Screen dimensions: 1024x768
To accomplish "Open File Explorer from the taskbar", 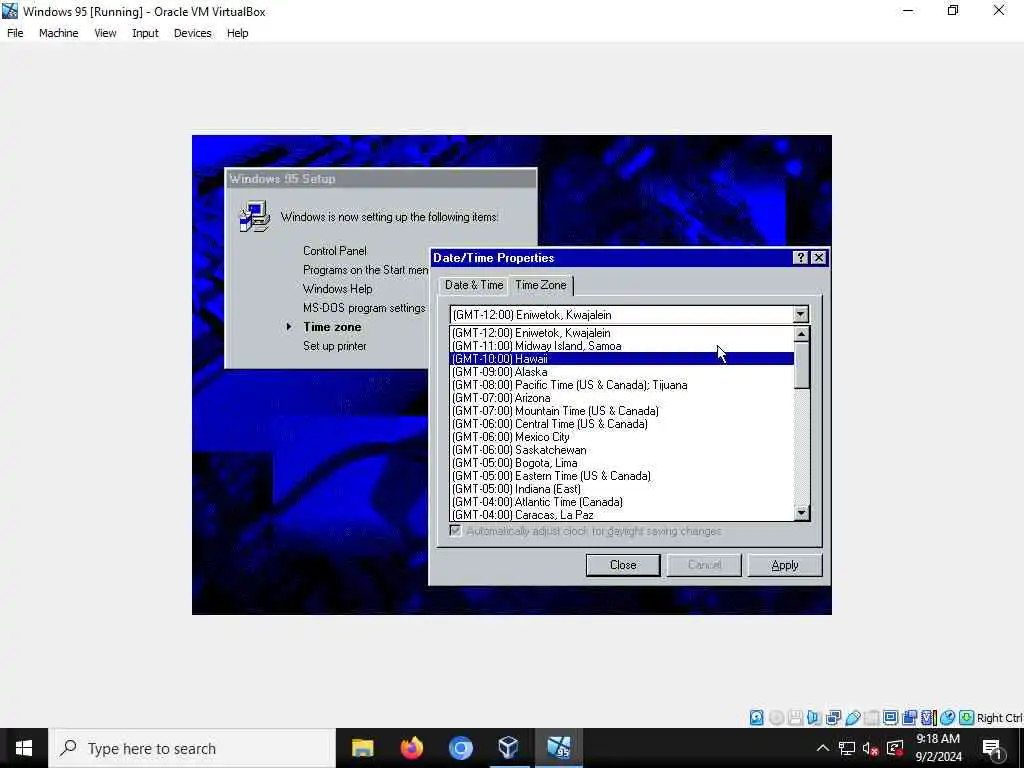I will 362,748.
